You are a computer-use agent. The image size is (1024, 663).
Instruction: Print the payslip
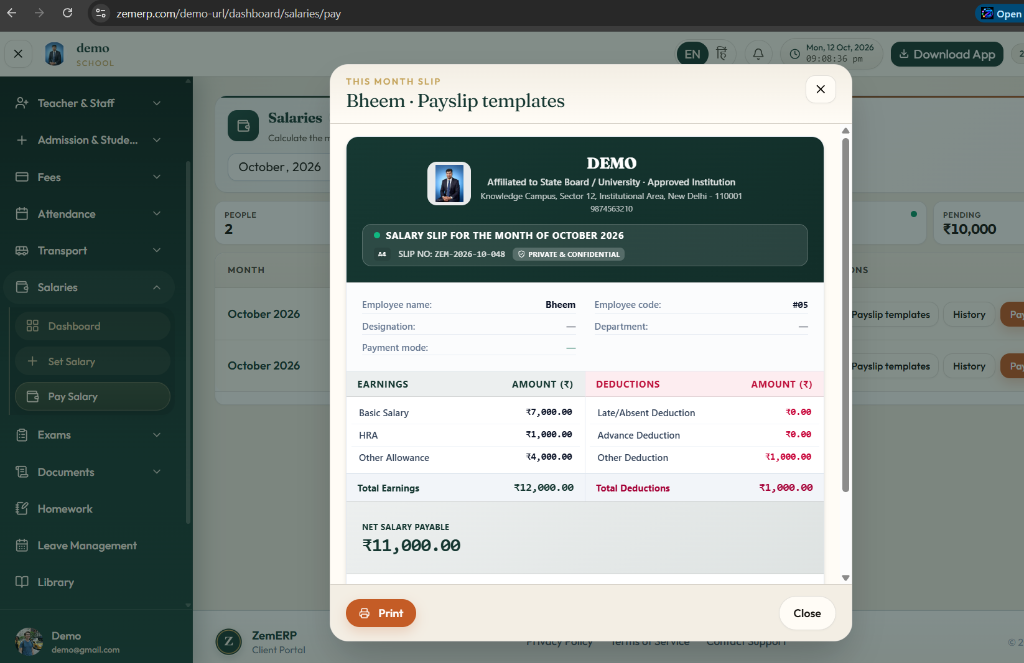381,613
